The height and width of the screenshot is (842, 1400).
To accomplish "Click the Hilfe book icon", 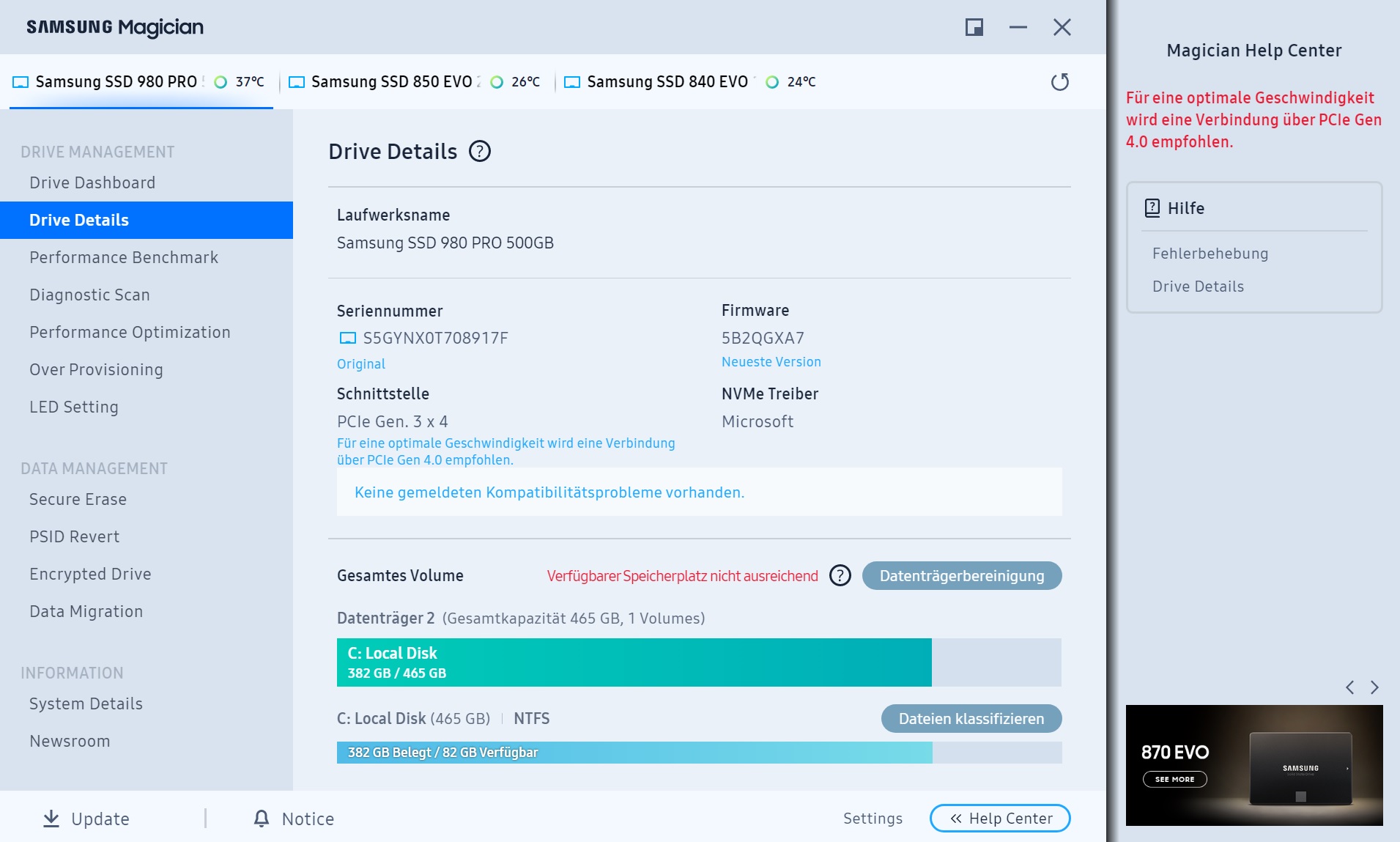I will click(x=1152, y=208).
